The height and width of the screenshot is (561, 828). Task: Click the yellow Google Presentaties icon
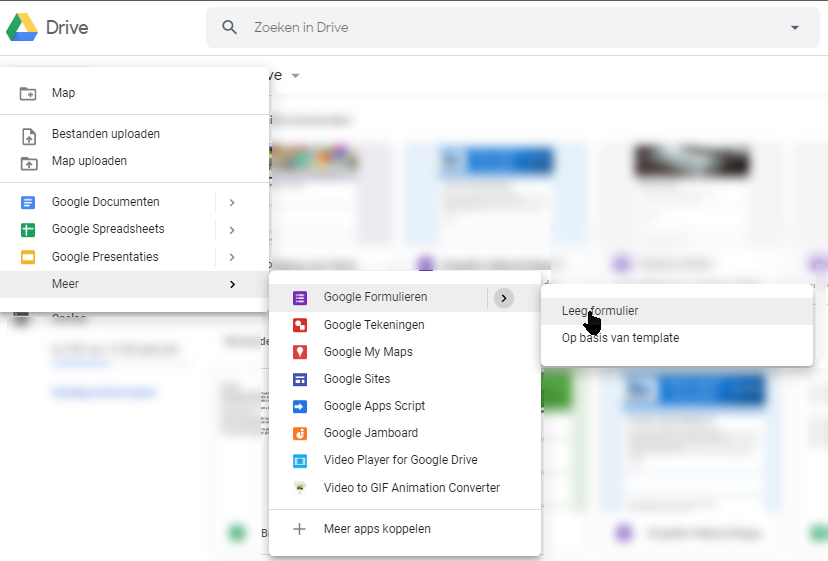pyautogui.click(x=28, y=257)
